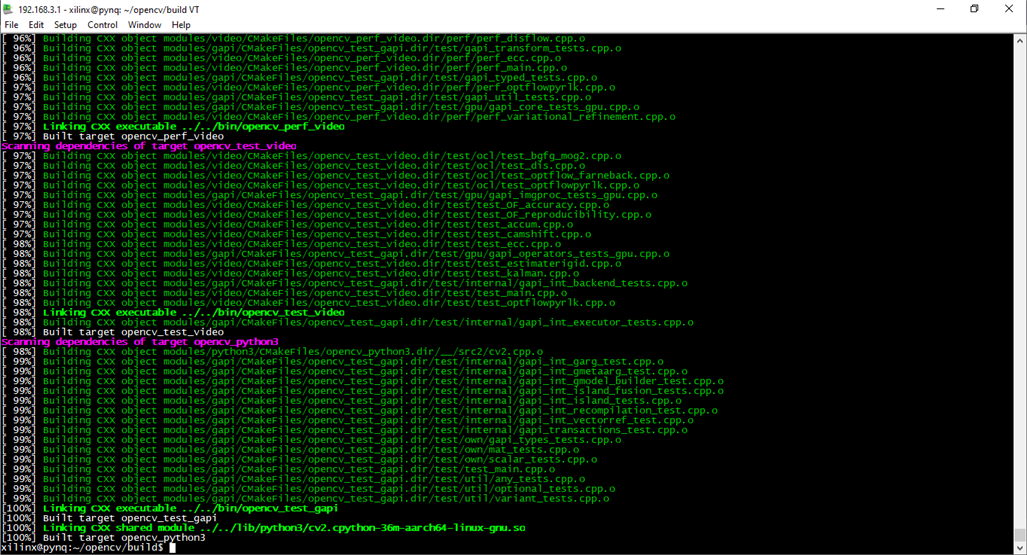The height and width of the screenshot is (555, 1027).
Task: Click the test_kalman.cpp.o build line
Action: coord(290,273)
